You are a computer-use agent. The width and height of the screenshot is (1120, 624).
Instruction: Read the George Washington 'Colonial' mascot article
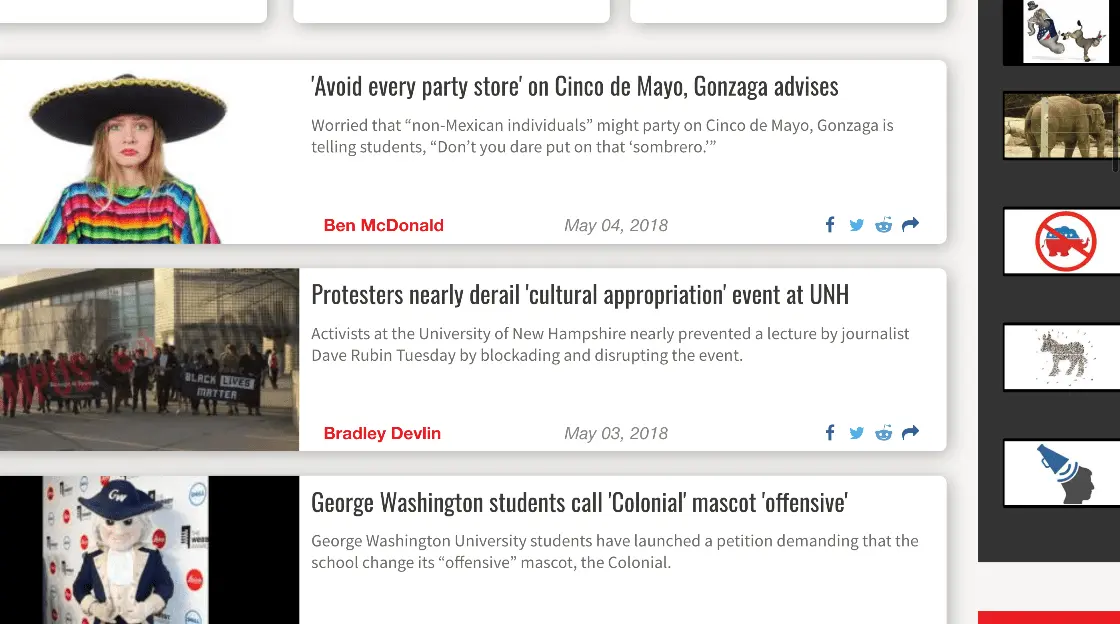579,502
